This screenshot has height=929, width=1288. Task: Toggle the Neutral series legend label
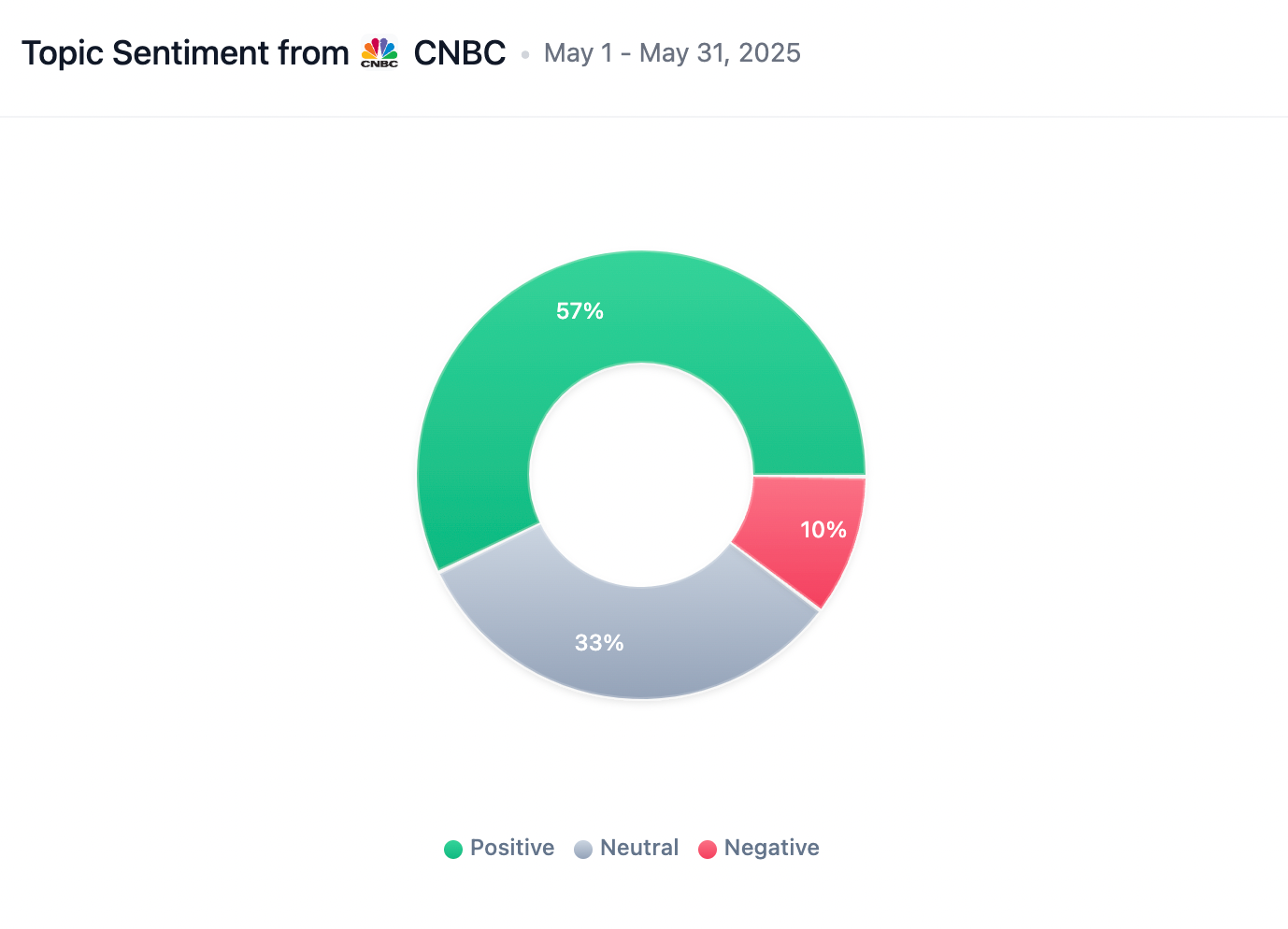point(639,848)
